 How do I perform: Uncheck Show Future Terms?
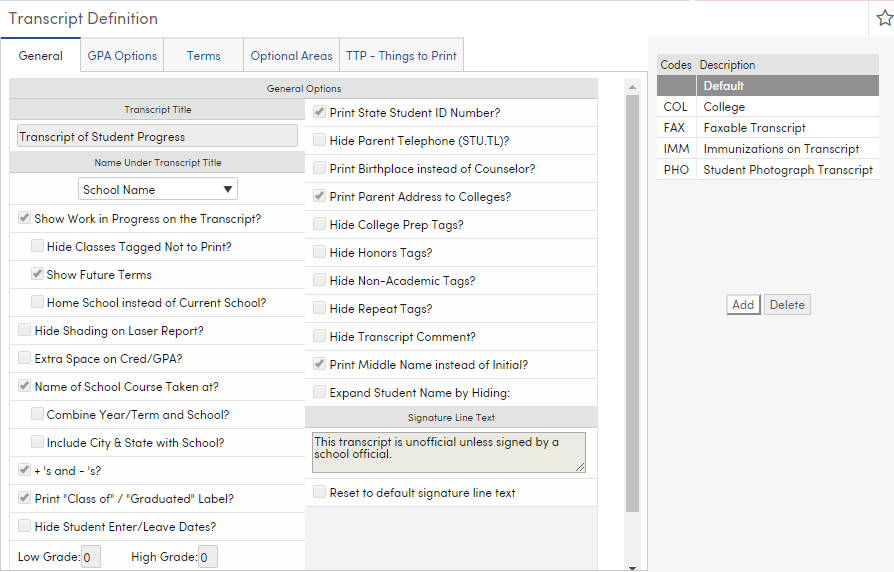pos(37,274)
